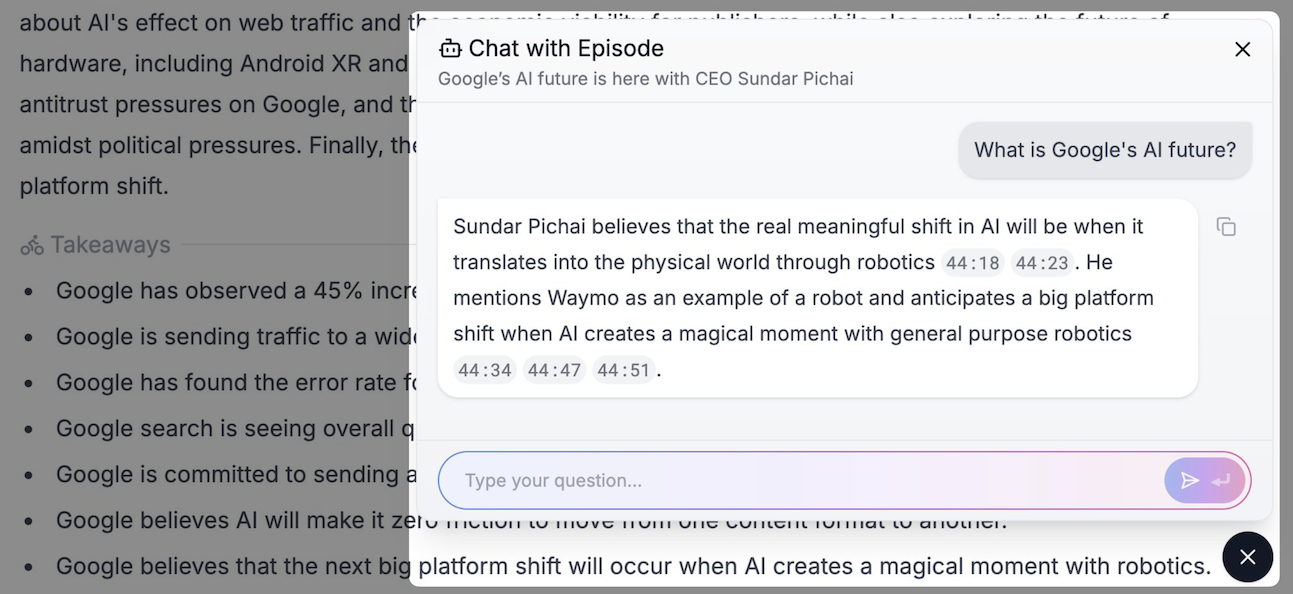Click the dark round floating close button

click(x=1247, y=557)
